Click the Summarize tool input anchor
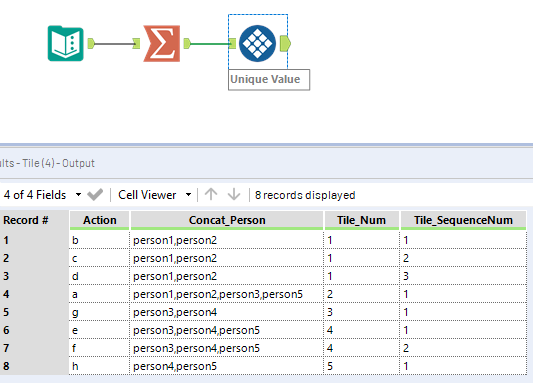Screen dimensions: 533x383 136,43
